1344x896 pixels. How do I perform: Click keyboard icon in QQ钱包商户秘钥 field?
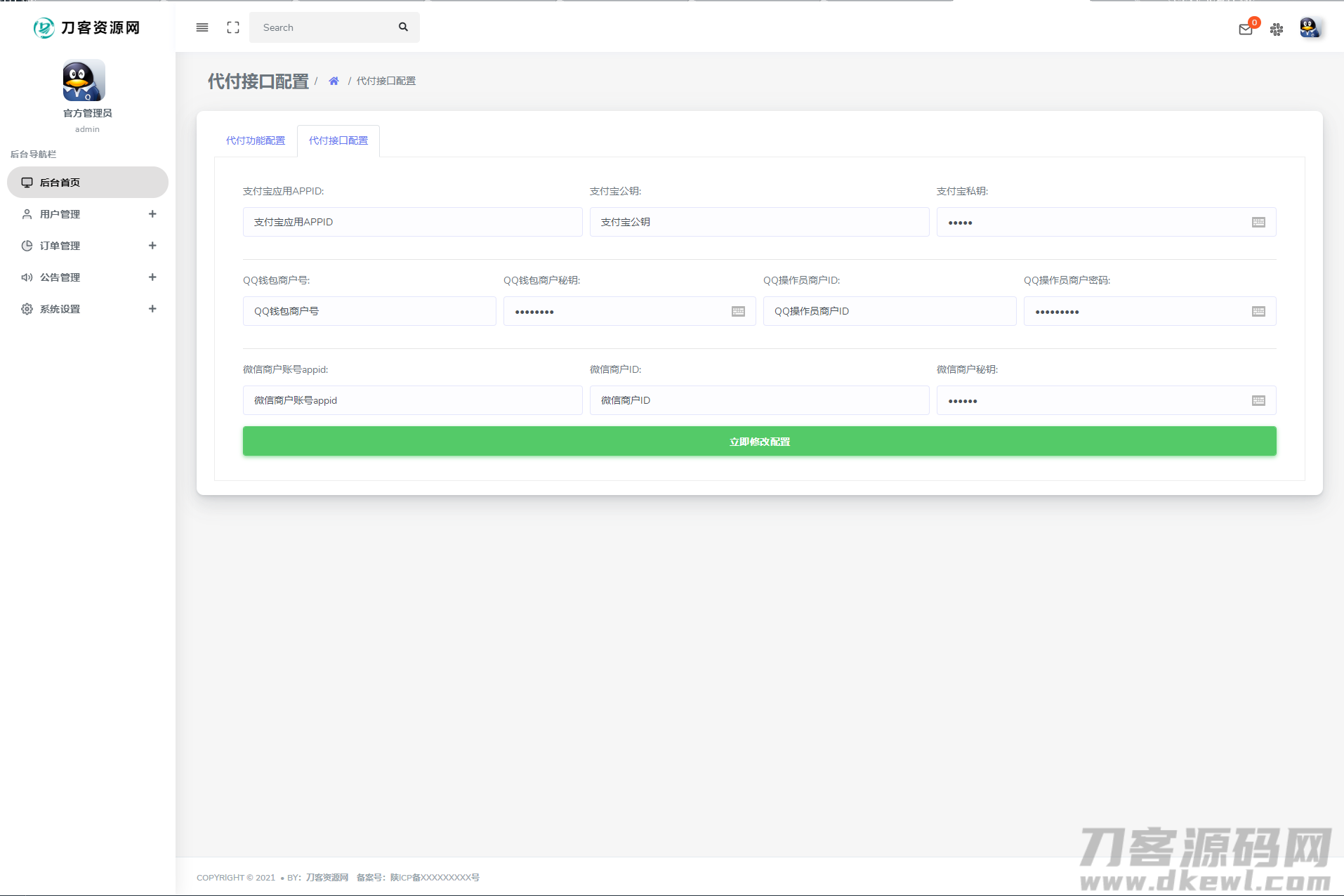pyautogui.click(x=738, y=312)
